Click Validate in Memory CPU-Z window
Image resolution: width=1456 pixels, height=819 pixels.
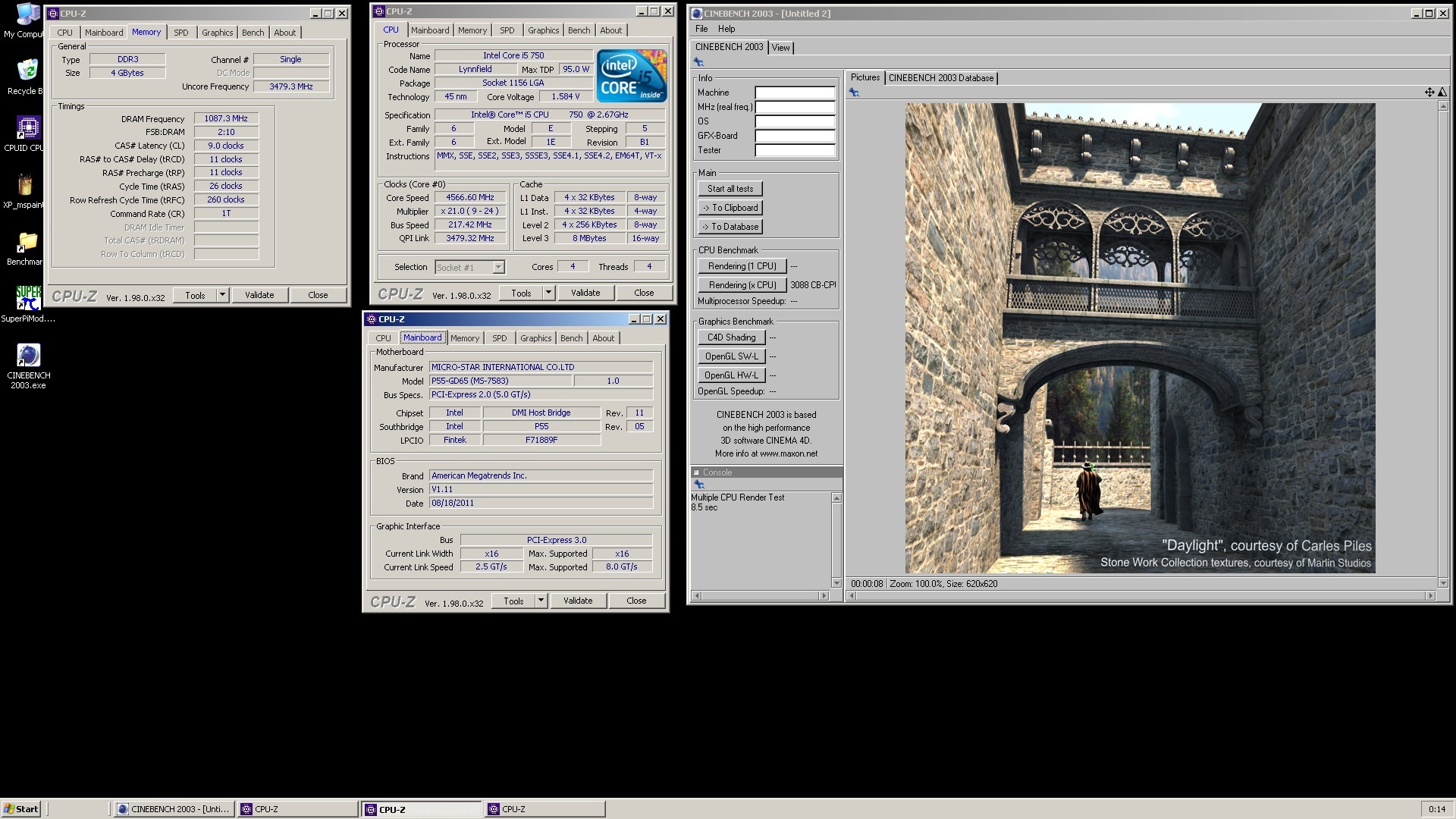click(259, 295)
